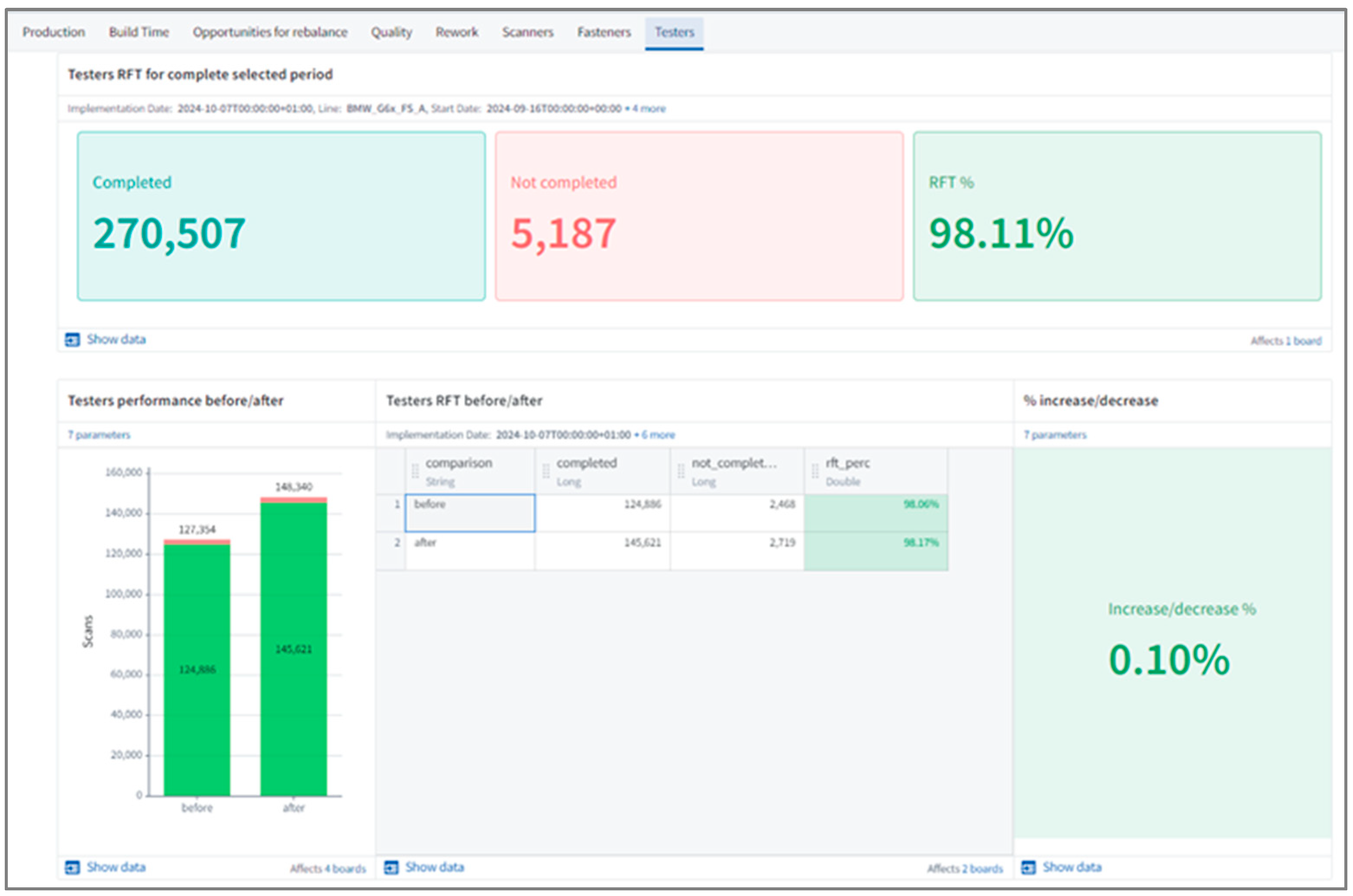Open '7 parameters' in Testers performance panel
Screen dimensions: 1353x896
99,435
